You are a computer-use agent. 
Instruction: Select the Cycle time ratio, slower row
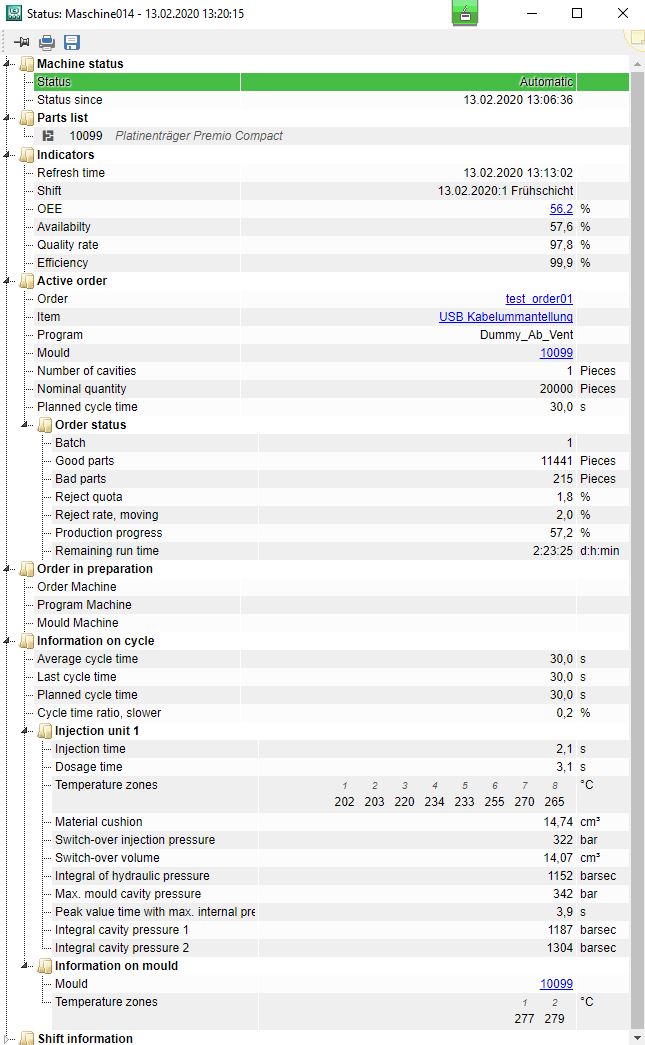(331, 713)
